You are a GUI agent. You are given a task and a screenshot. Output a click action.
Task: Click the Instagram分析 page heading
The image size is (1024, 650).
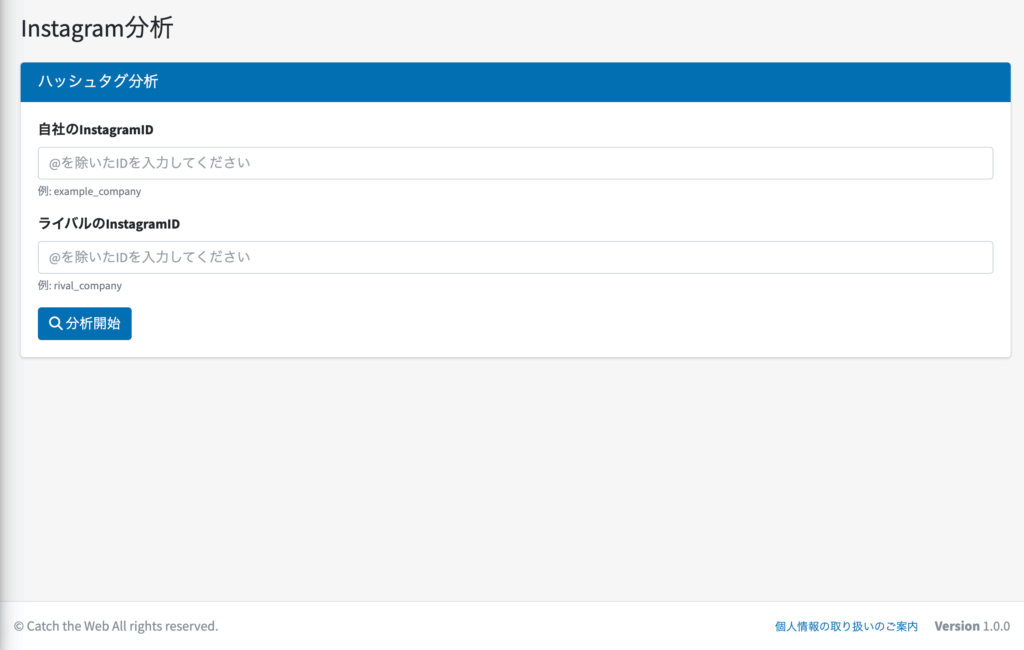pos(97,28)
